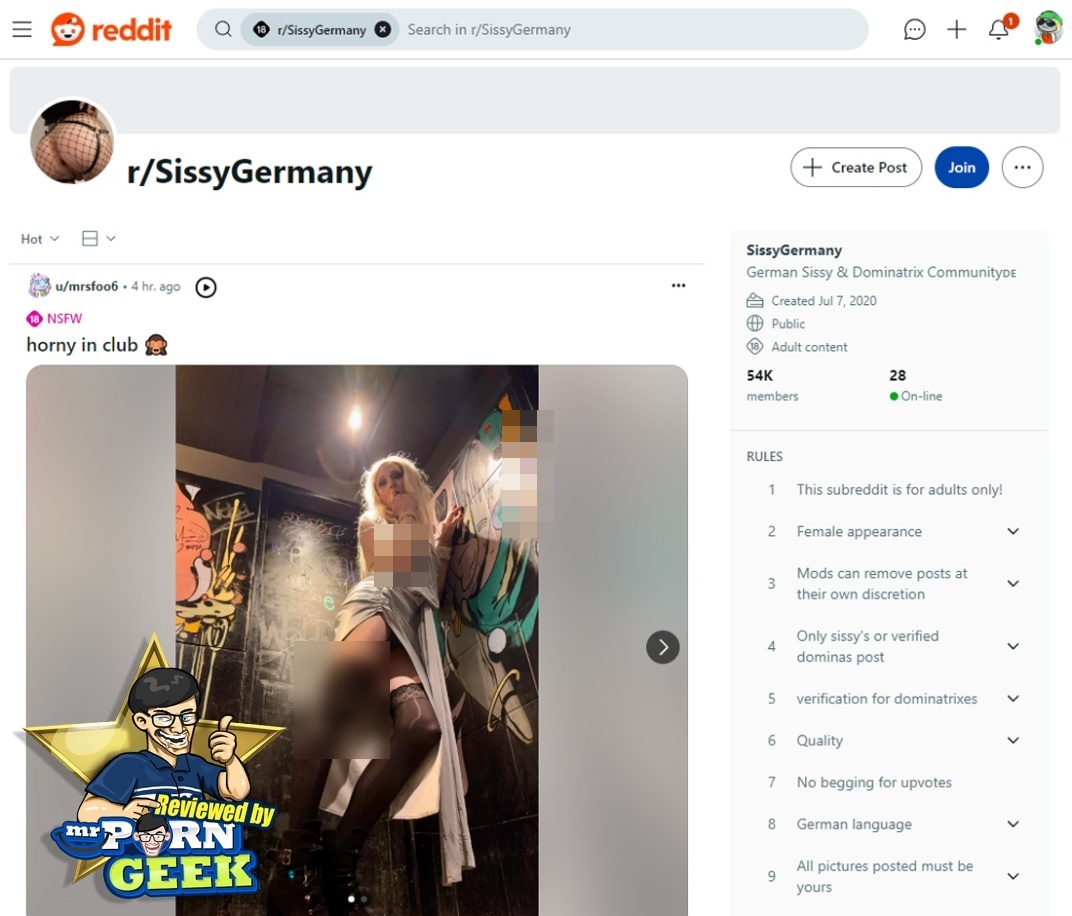Expand the Female appearance rule
Screen dimensions: 1072x916
[1013, 531]
